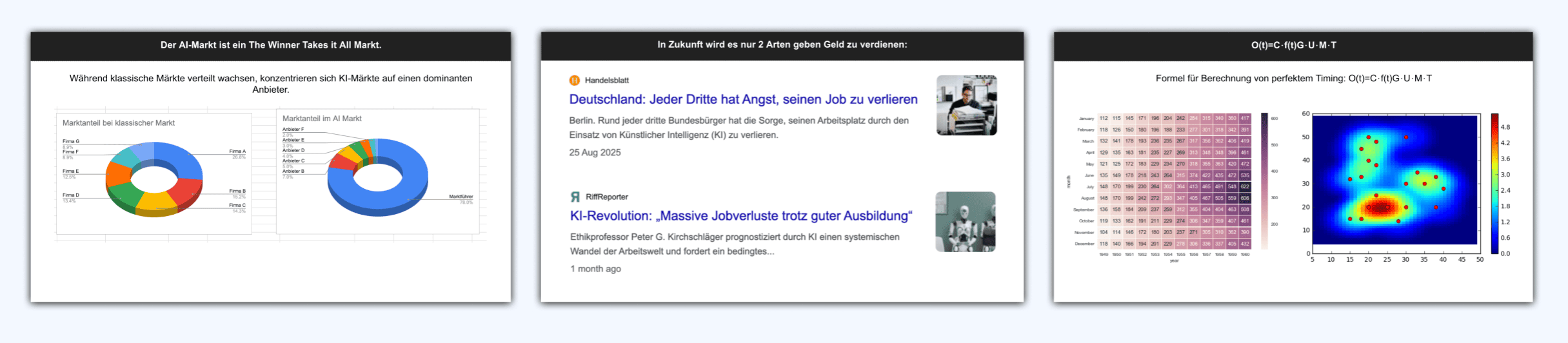The image size is (1568, 343).
Task: Click the '0.0' colorbar tick label
Action: click(1505, 253)
